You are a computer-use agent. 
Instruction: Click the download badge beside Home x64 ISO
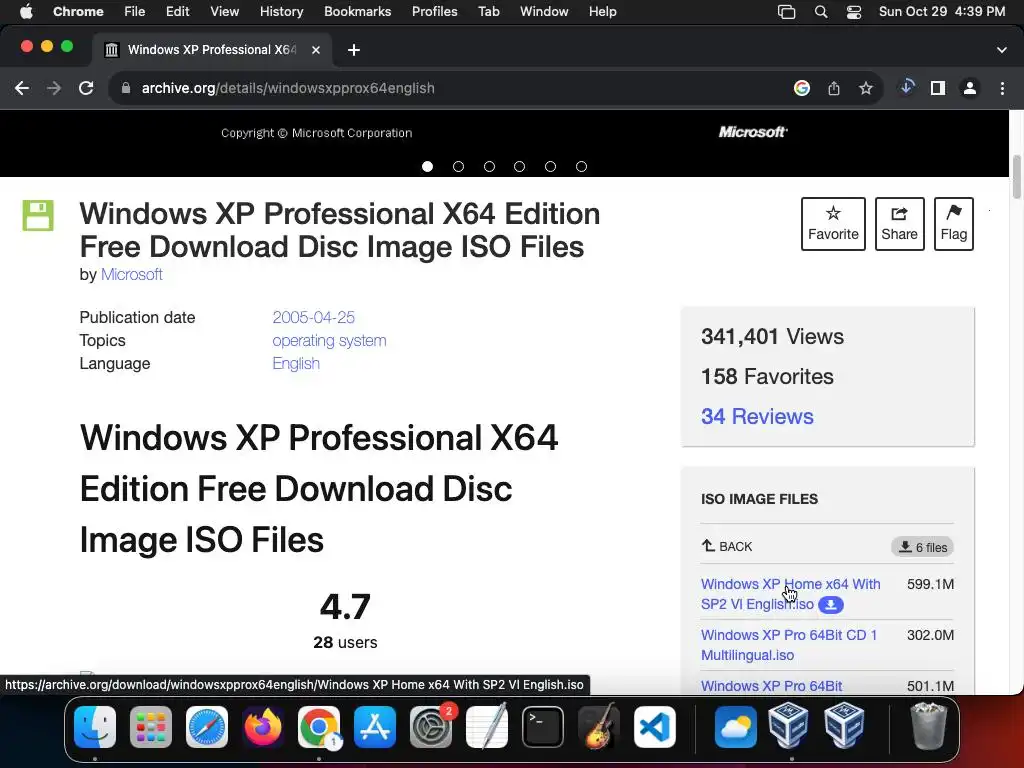tap(831, 605)
